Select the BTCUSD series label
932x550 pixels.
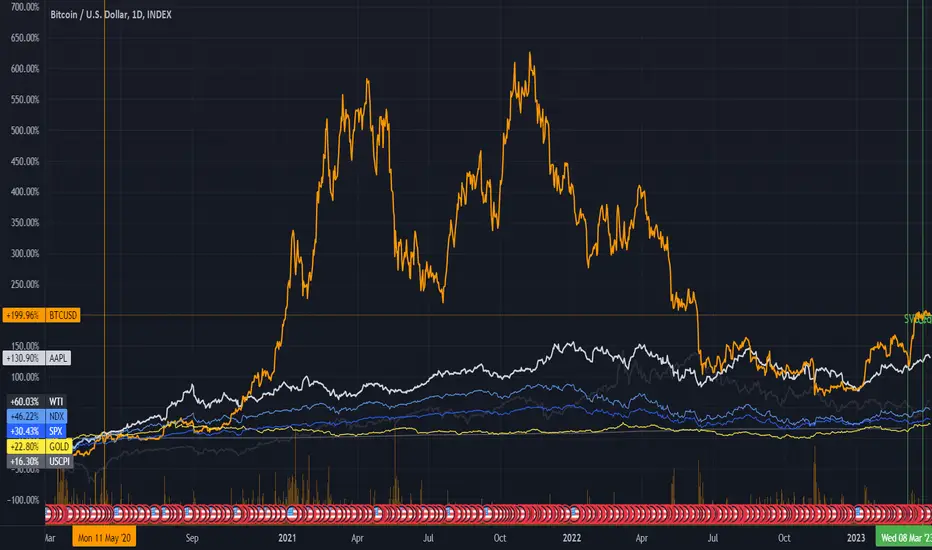coord(63,315)
